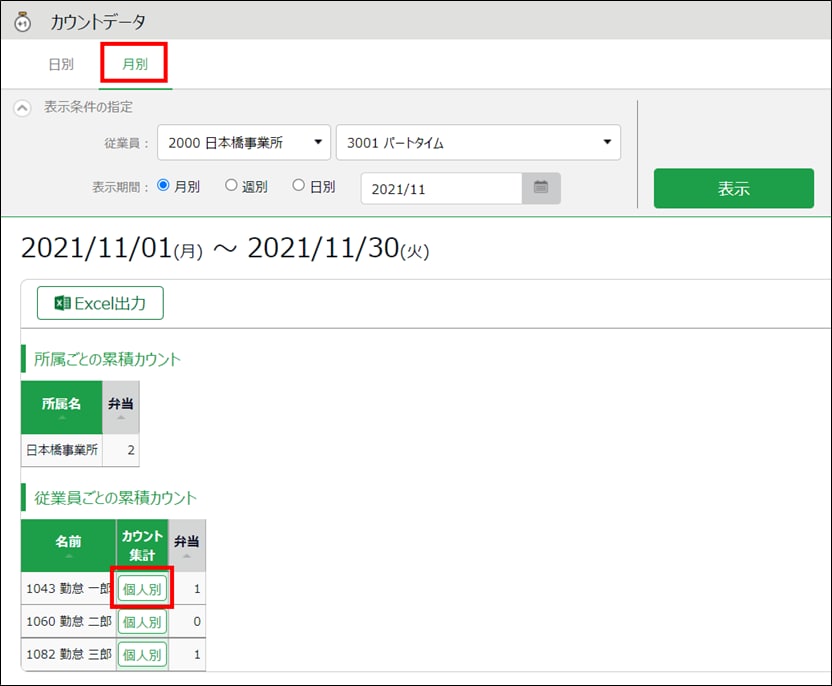The height and width of the screenshot is (686, 832).
Task: Switch to the 月別 tab
Action: (134, 65)
